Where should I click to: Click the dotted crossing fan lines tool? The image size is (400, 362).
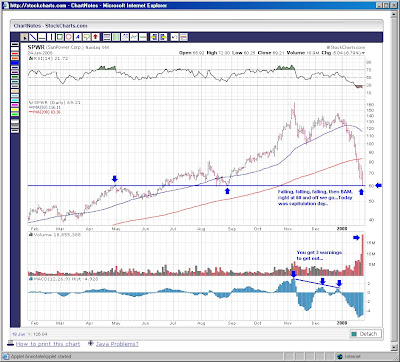click(x=125, y=37)
